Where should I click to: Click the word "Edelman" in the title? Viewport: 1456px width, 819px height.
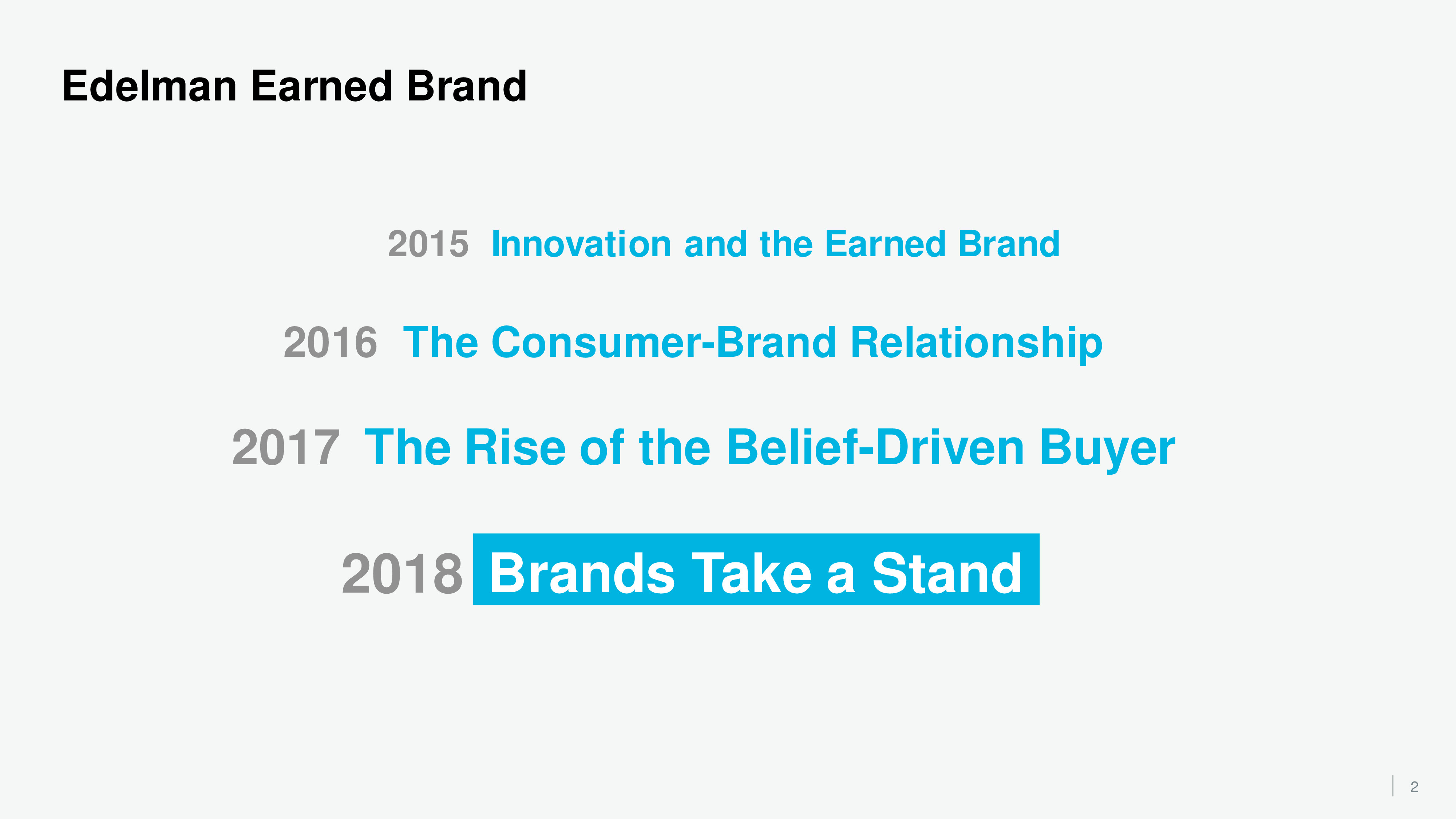pyautogui.click(x=149, y=87)
